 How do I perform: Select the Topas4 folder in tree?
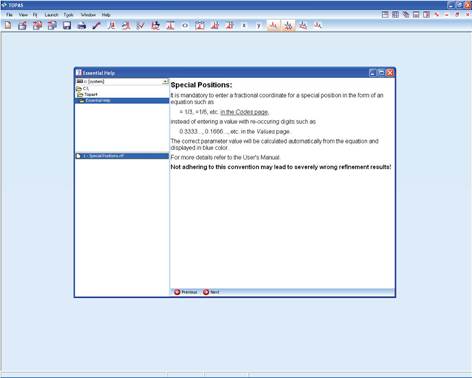[x=87, y=94]
